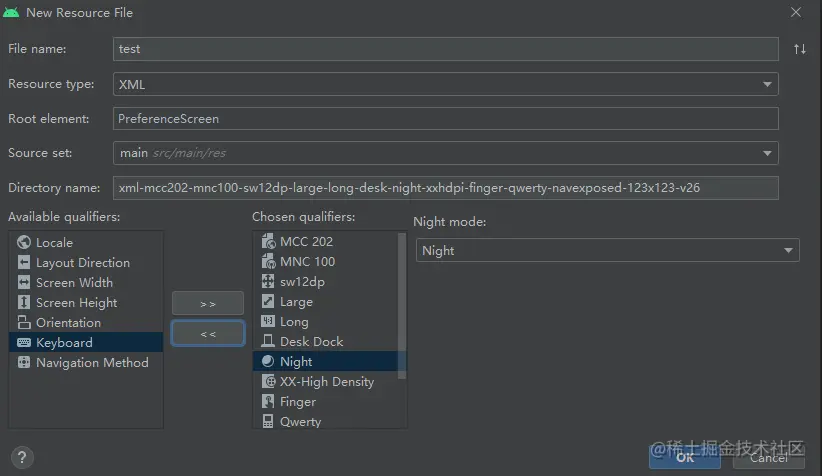Click the MCC 202 qualifier icon
This screenshot has width=822, height=476.
(x=268, y=241)
